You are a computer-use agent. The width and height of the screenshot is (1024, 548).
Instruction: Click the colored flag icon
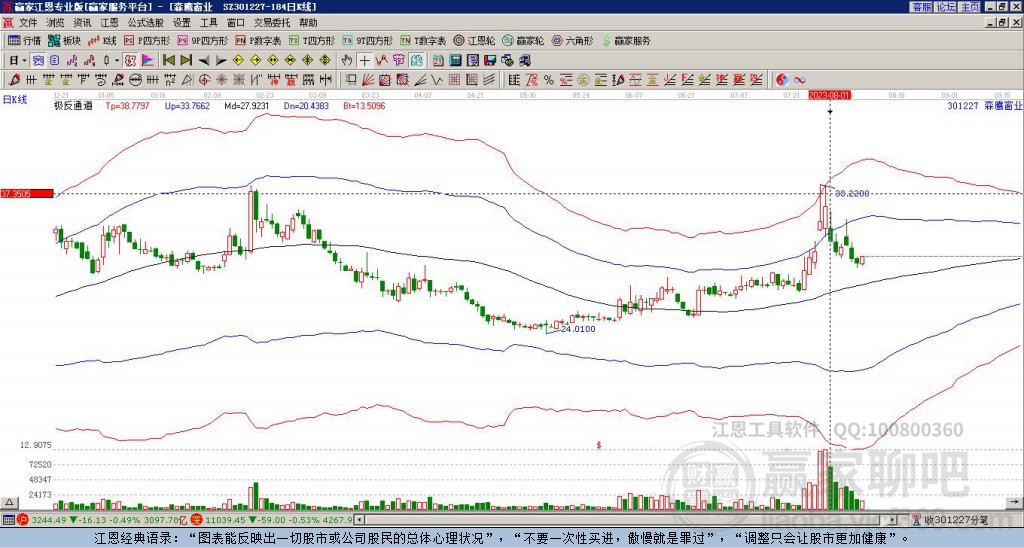tap(148, 60)
